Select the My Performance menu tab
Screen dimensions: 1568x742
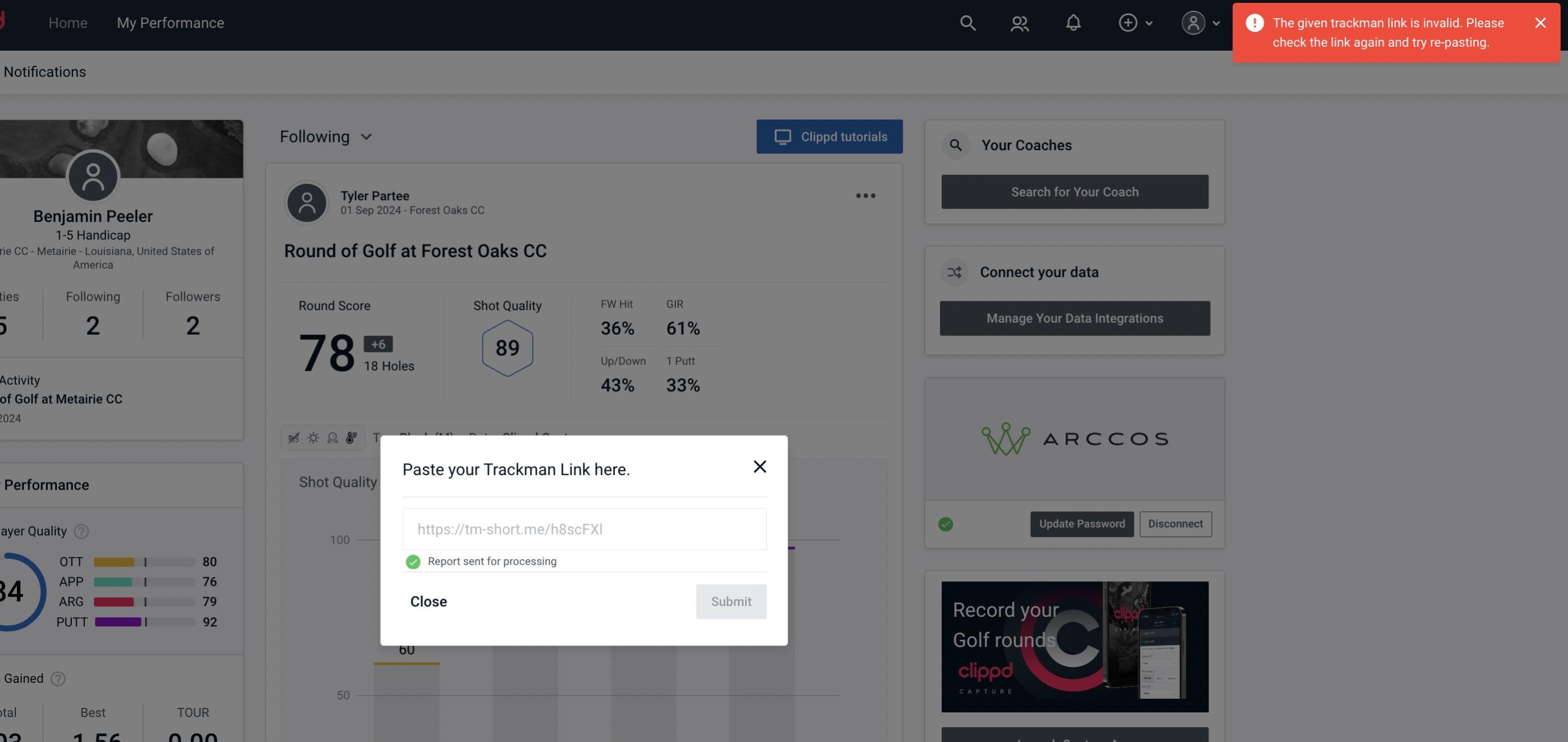coord(170,22)
